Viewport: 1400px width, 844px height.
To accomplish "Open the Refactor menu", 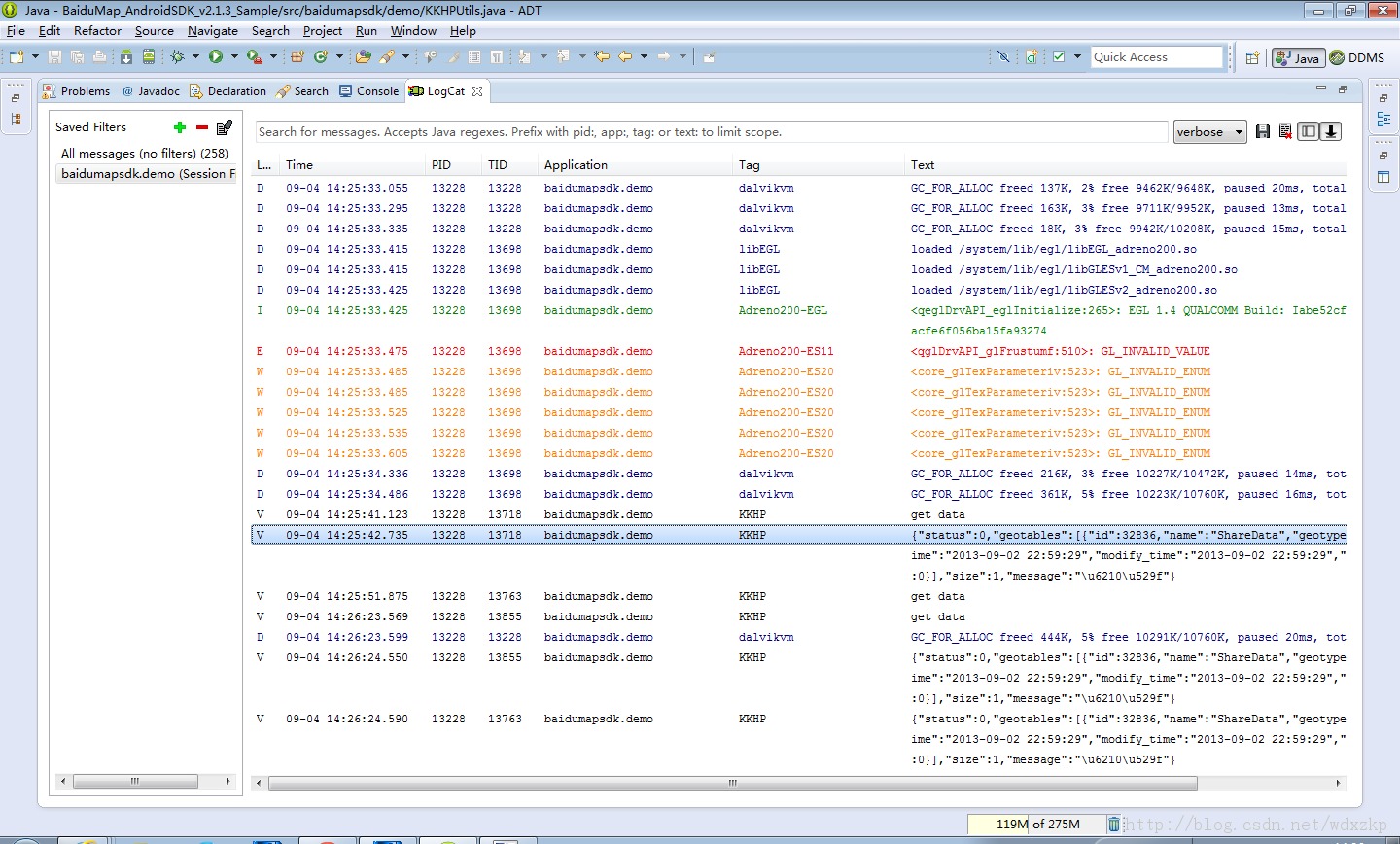I will pos(97,31).
